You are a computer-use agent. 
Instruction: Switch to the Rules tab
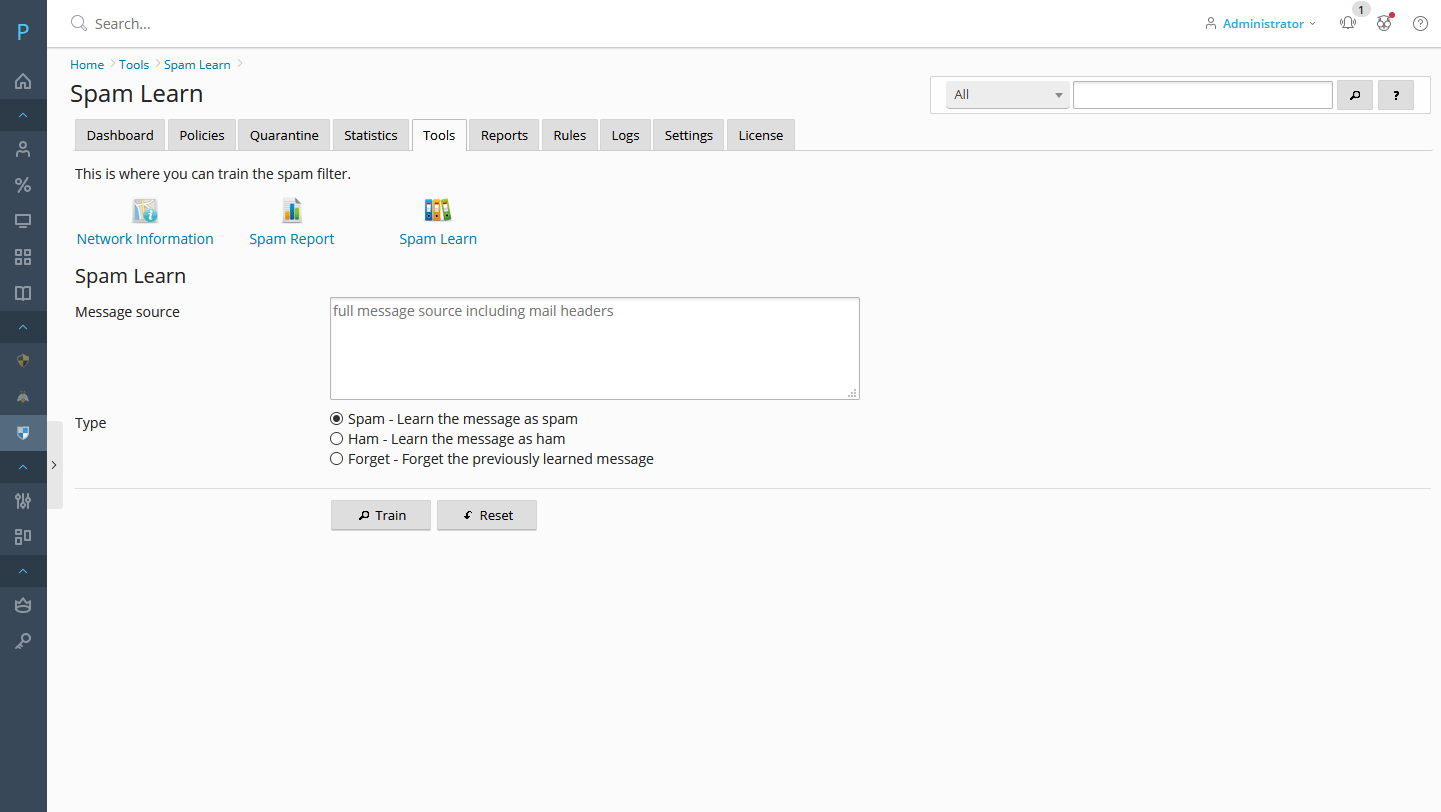click(570, 135)
